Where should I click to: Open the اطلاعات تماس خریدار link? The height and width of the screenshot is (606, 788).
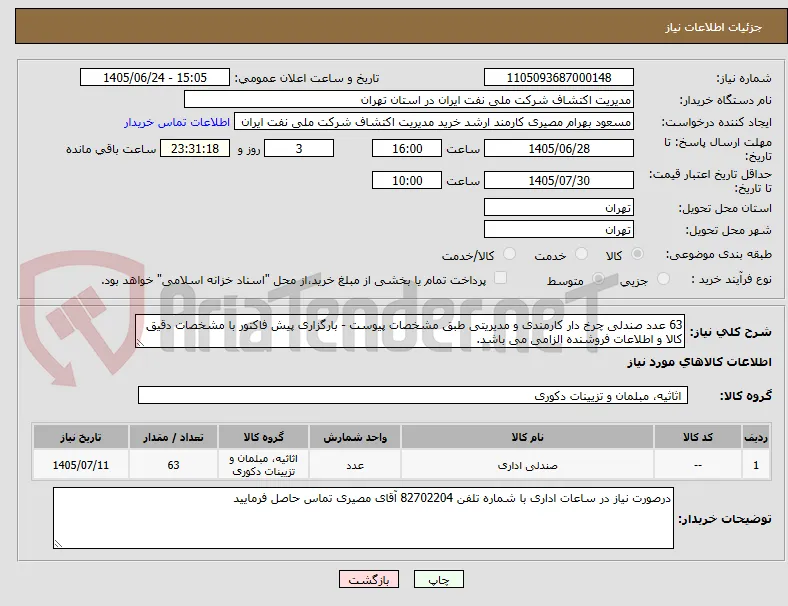[177, 122]
